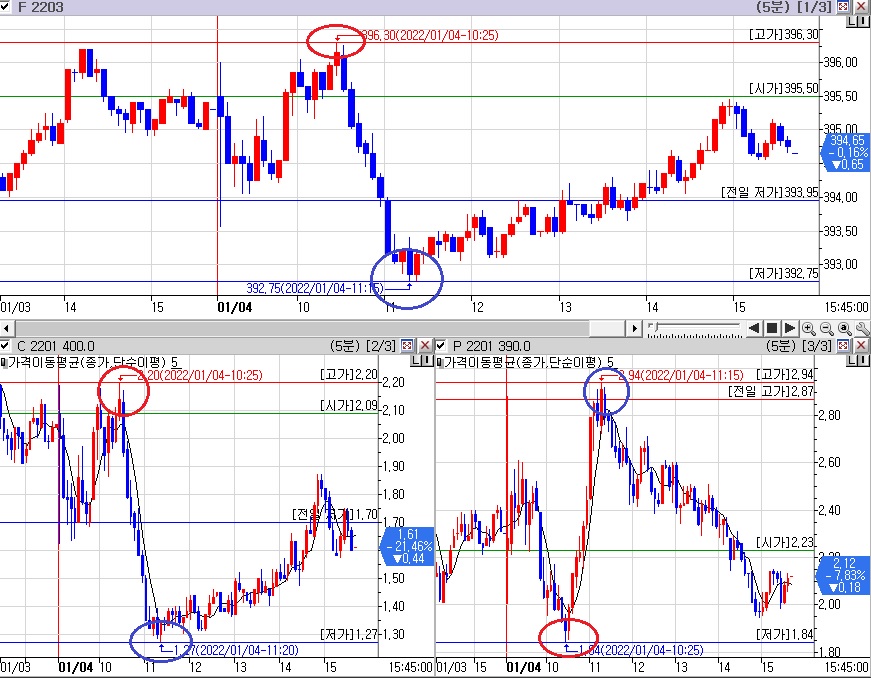
Task: Close the P 2201 390.0 chart pane
Action: coord(861,346)
